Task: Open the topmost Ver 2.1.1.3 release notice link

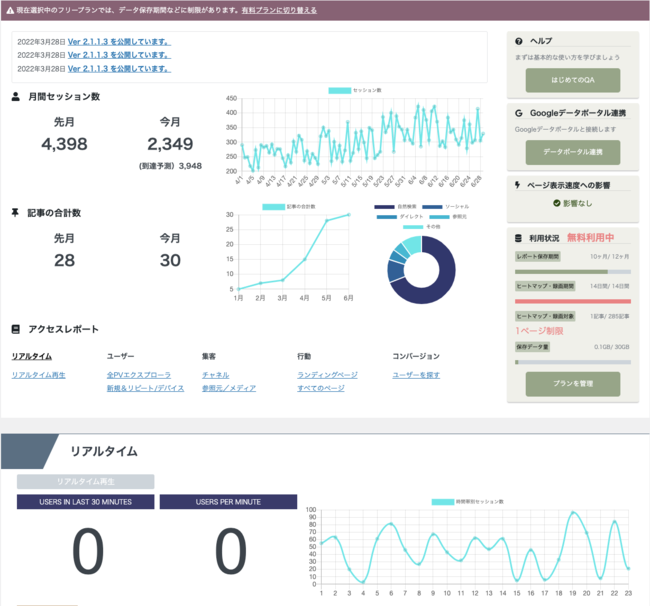Action: [119, 41]
